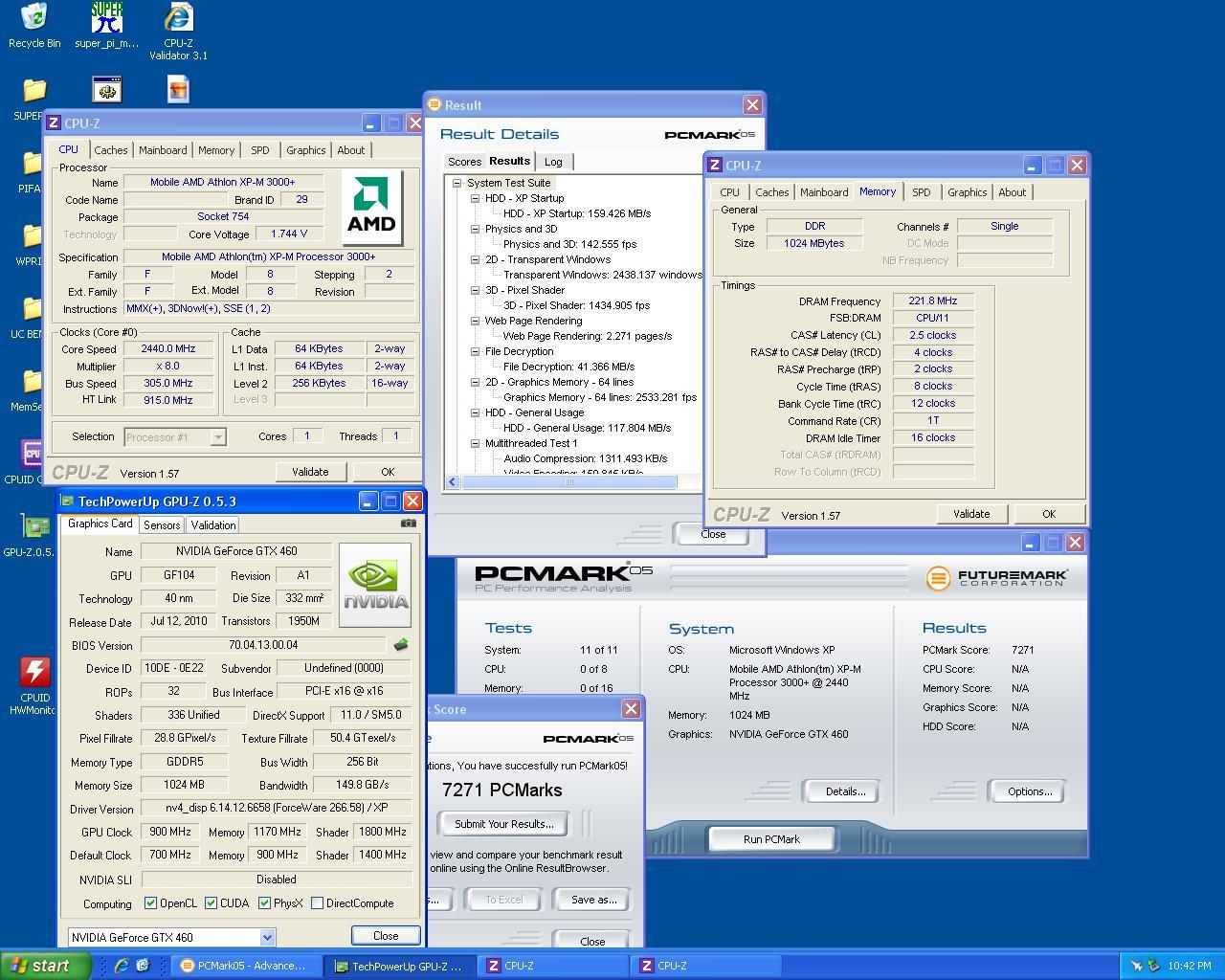The height and width of the screenshot is (980, 1225).
Task: Switch to Sensors tab in GPU-Z
Action: point(162,525)
